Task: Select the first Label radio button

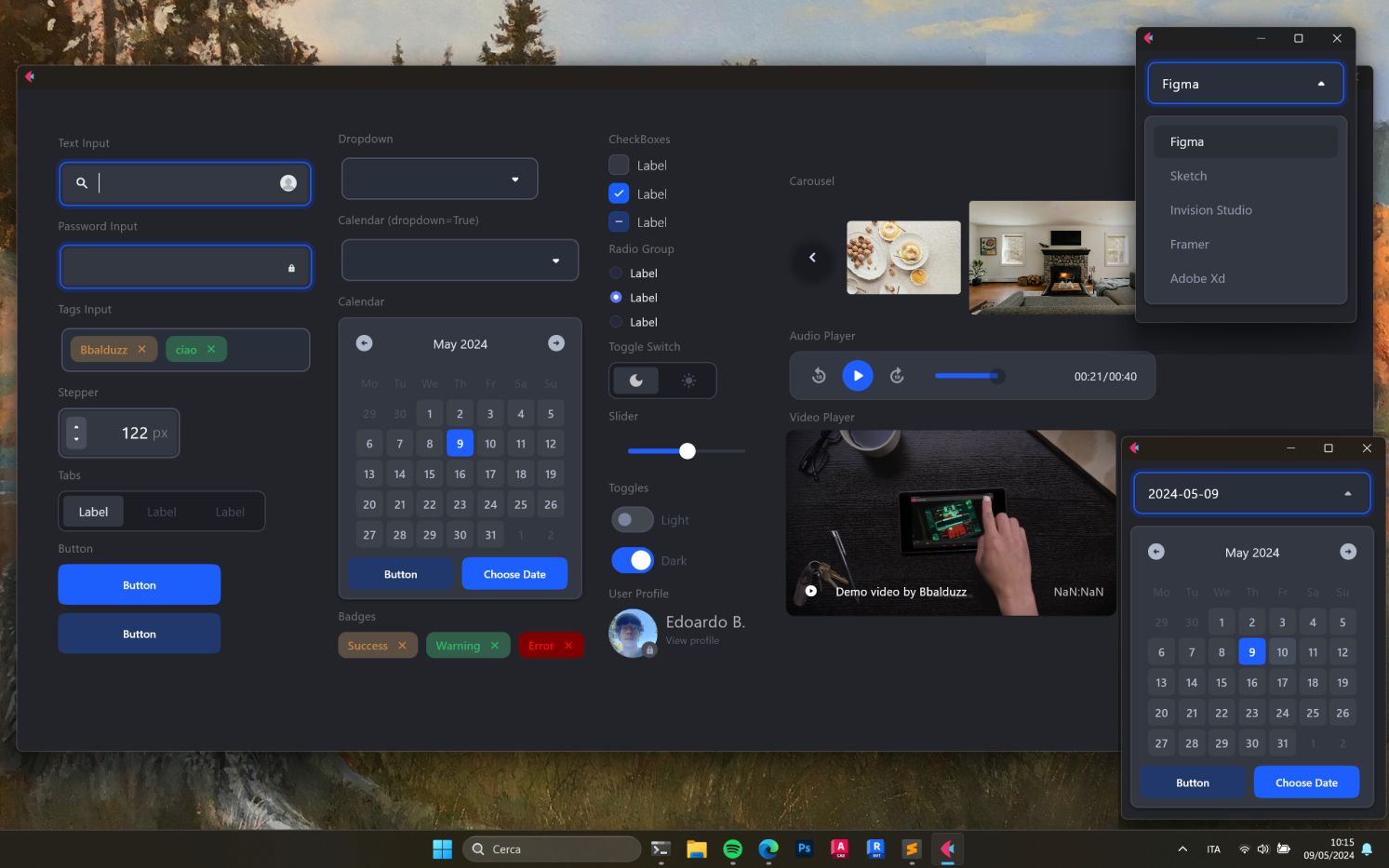Action: tap(616, 274)
